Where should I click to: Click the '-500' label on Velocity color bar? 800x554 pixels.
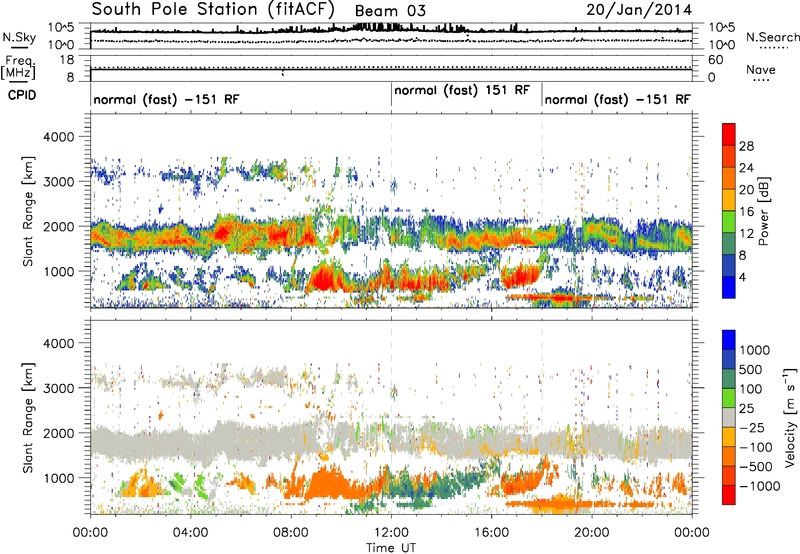756,467
